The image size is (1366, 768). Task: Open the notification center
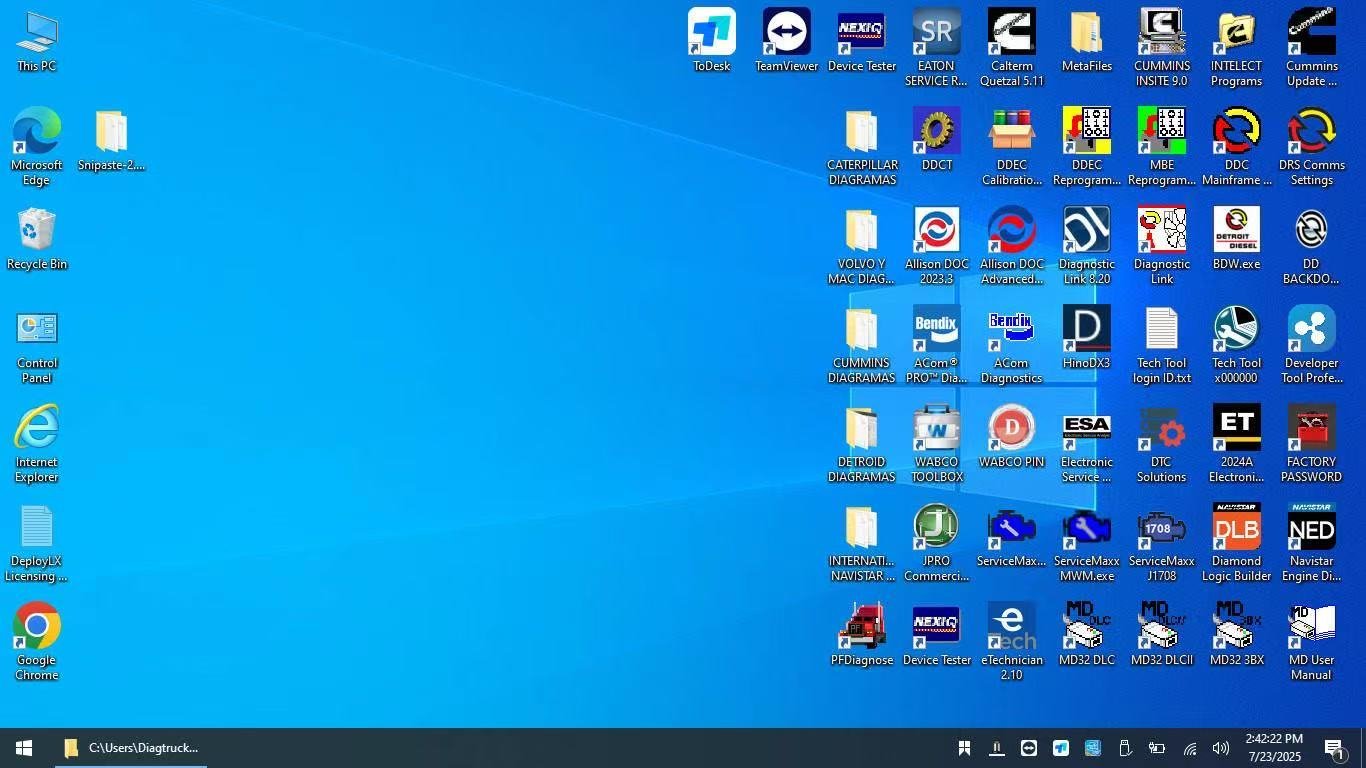click(1334, 748)
